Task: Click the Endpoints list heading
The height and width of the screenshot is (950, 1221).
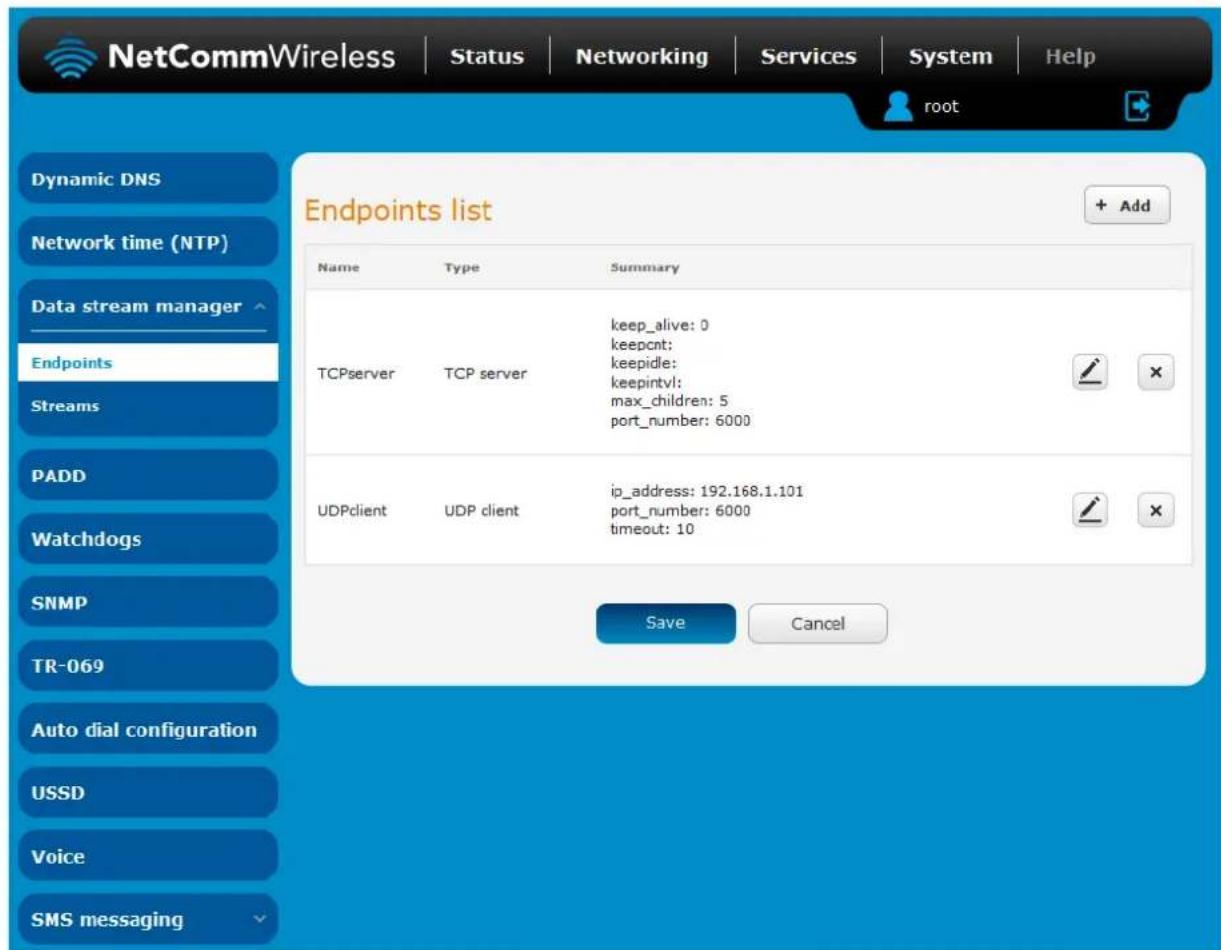Action: click(x=397, y=211)
